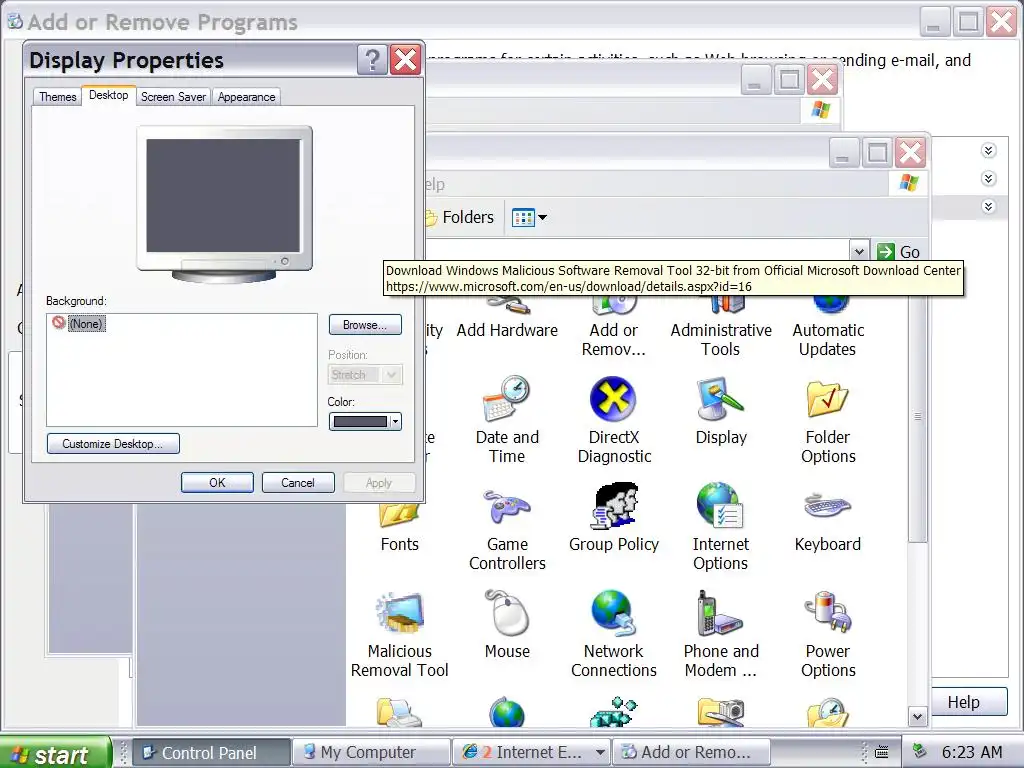Screen dimensions: 1024x768
Task: Click the green Go button
Action: click(x=899, y=251)
